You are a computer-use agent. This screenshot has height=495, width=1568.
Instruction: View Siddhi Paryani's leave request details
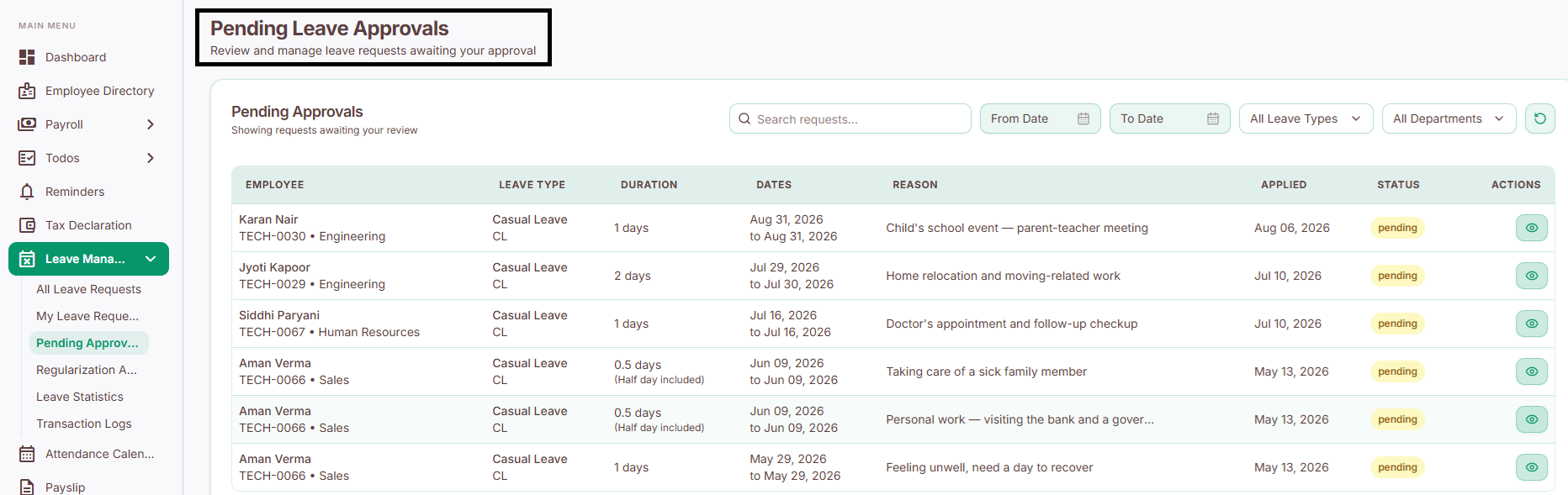(x=1532, y=324)
